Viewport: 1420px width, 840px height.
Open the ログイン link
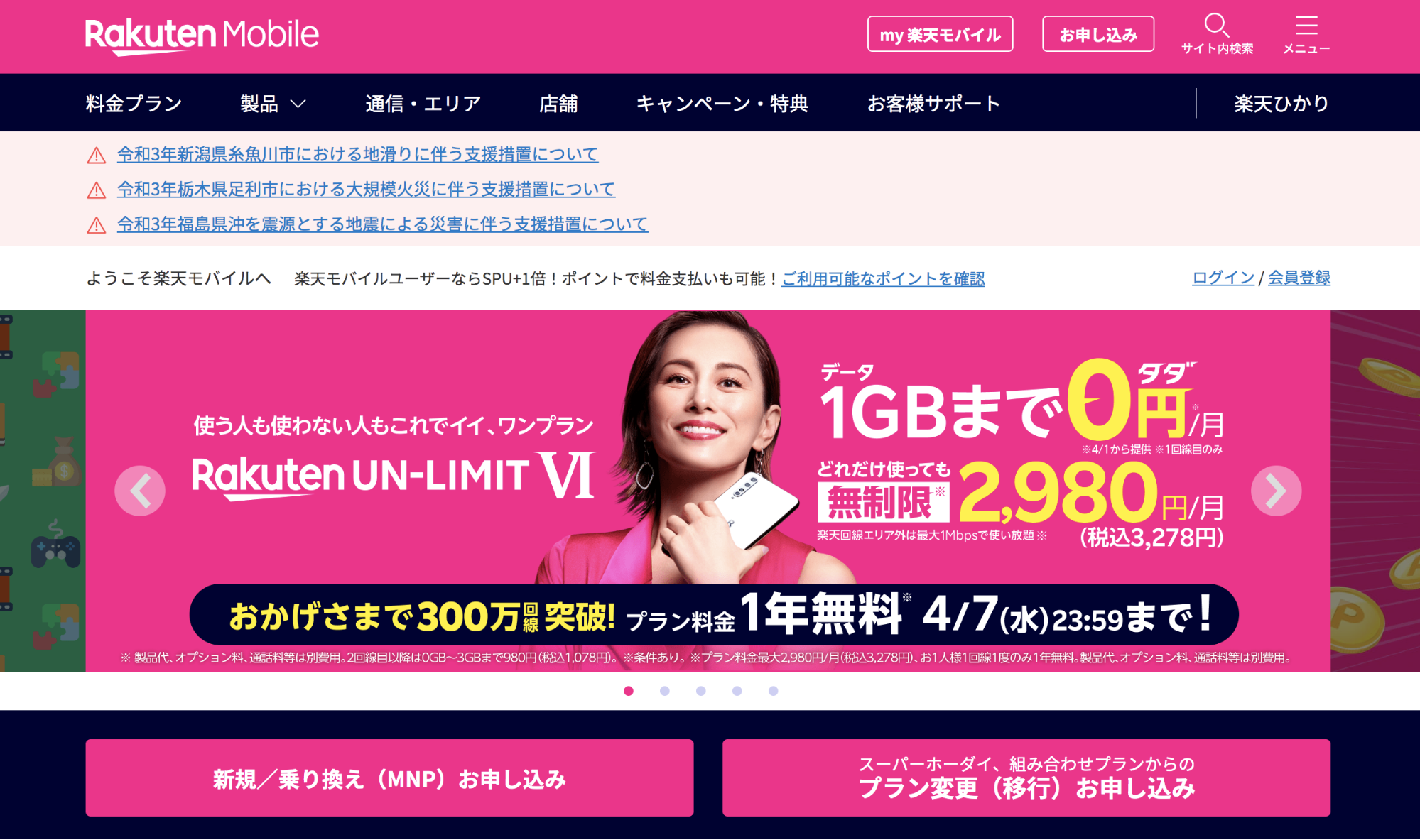click(1223, 278)
